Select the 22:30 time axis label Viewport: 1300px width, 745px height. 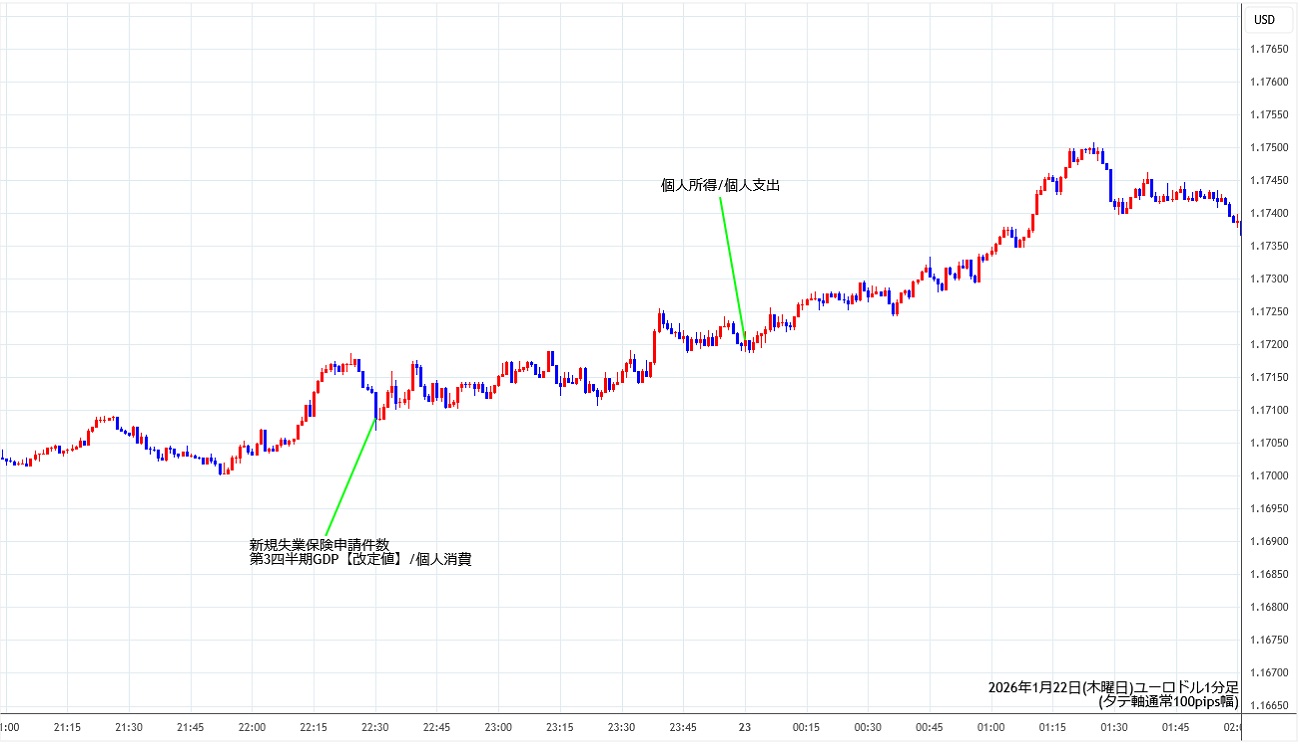[x=375, y=727]
